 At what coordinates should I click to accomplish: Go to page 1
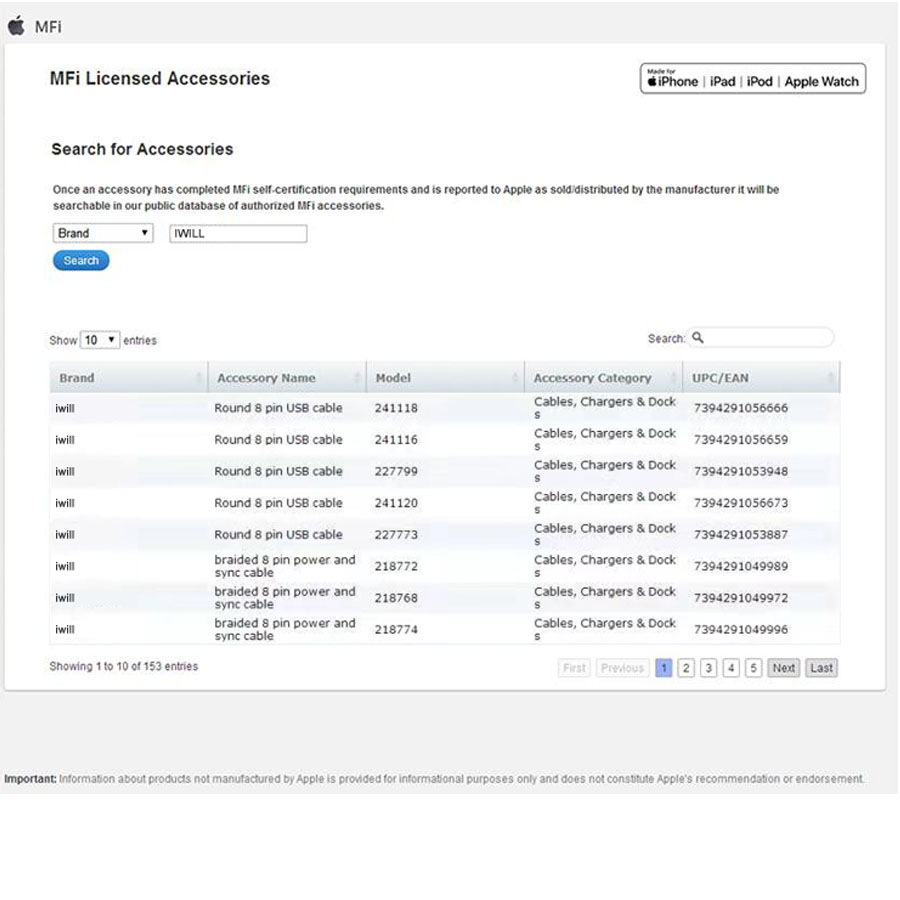pyautogui.click(x=664, y=668)
